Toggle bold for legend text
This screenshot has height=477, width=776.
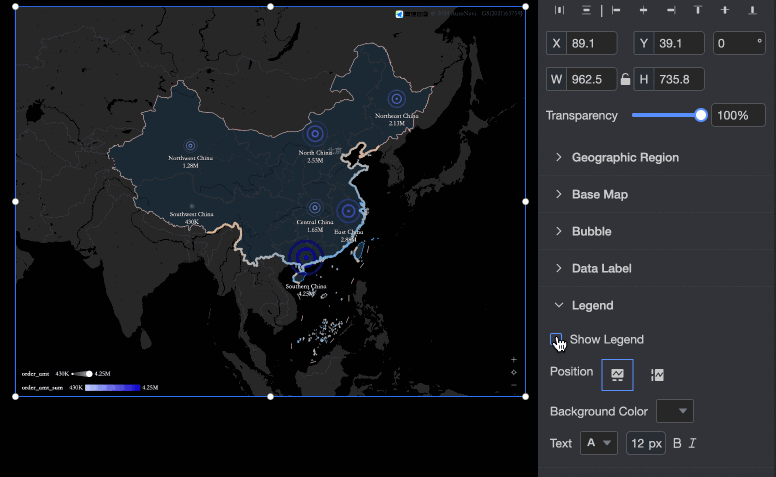click(x=677, y=443)
